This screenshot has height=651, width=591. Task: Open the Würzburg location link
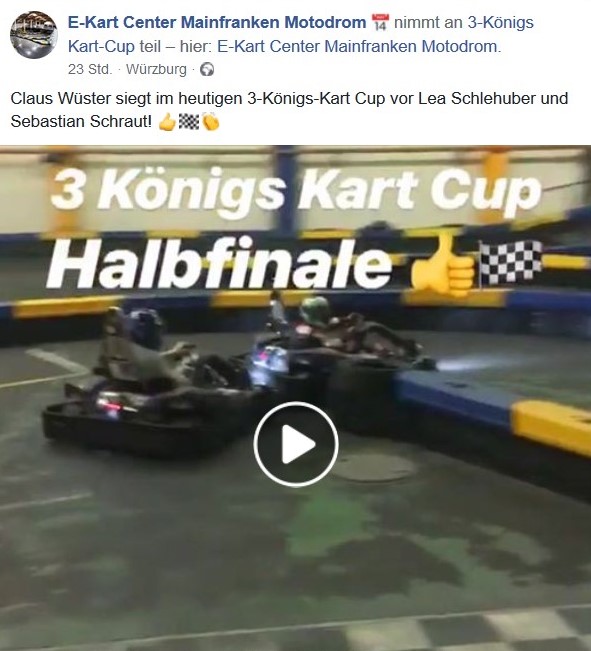(x=156, y=69)
